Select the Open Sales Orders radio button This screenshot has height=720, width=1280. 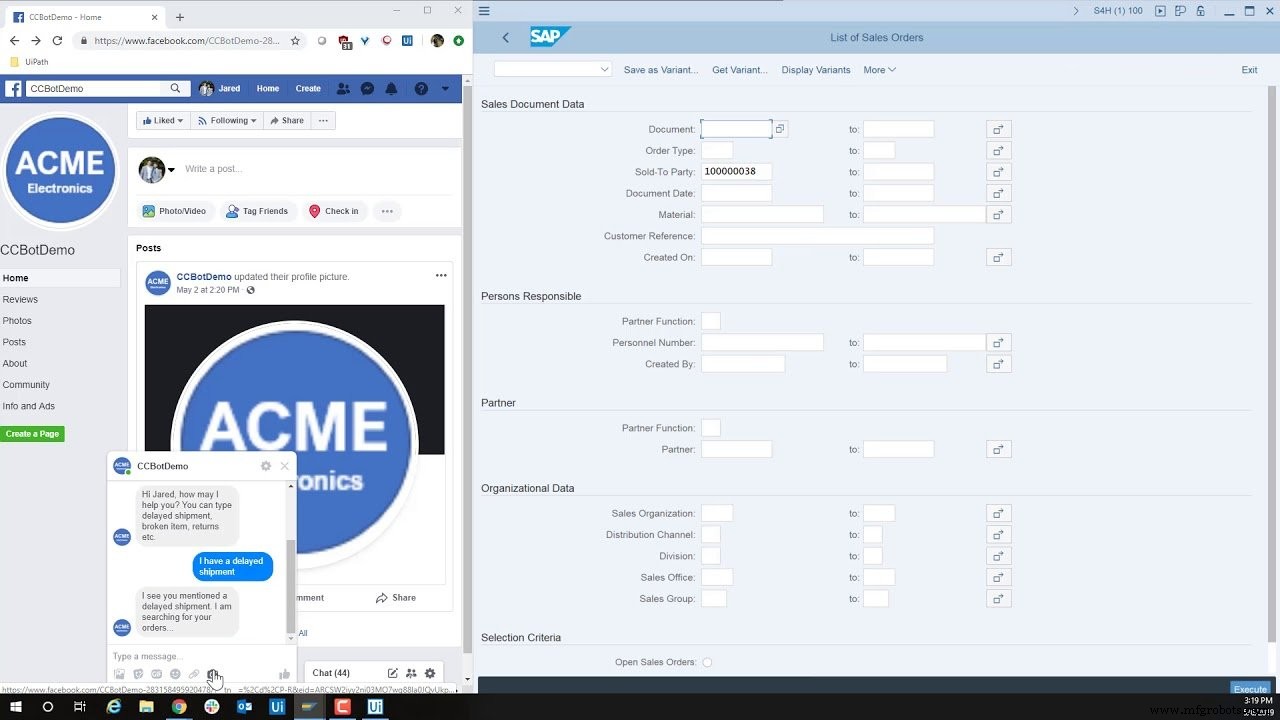click(x=707, y=662)
